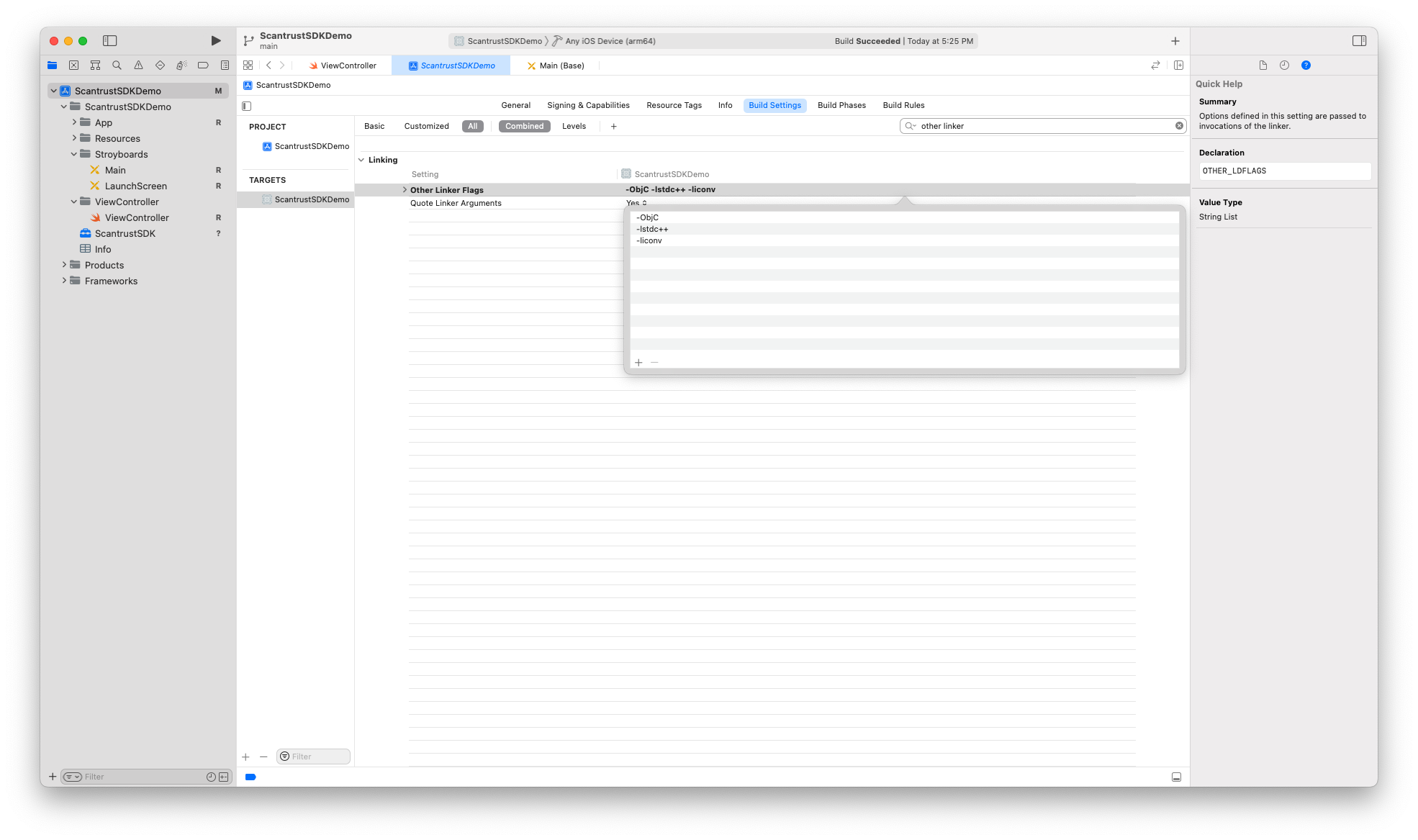This screenshot has height=840, width=1418.
Task: Expand the Frameworks folder
Action: [x=63, y=281]
